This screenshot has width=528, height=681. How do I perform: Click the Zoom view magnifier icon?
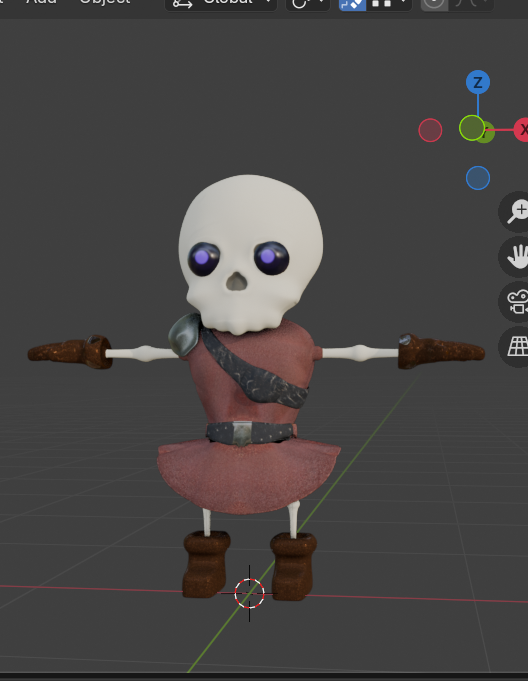pos(516,212)
